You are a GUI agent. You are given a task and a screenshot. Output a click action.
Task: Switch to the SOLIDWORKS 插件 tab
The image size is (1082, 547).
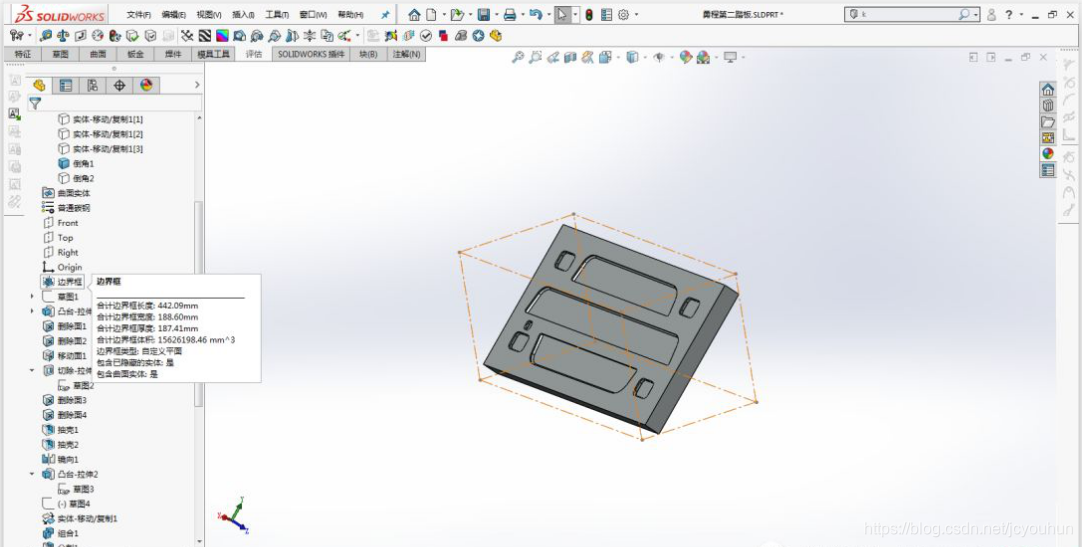311,54
